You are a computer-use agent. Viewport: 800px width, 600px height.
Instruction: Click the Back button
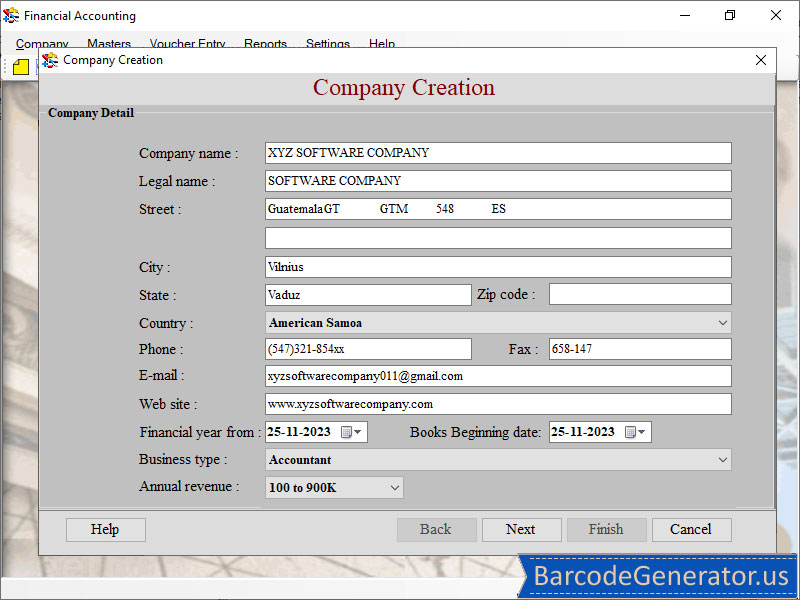437,530
